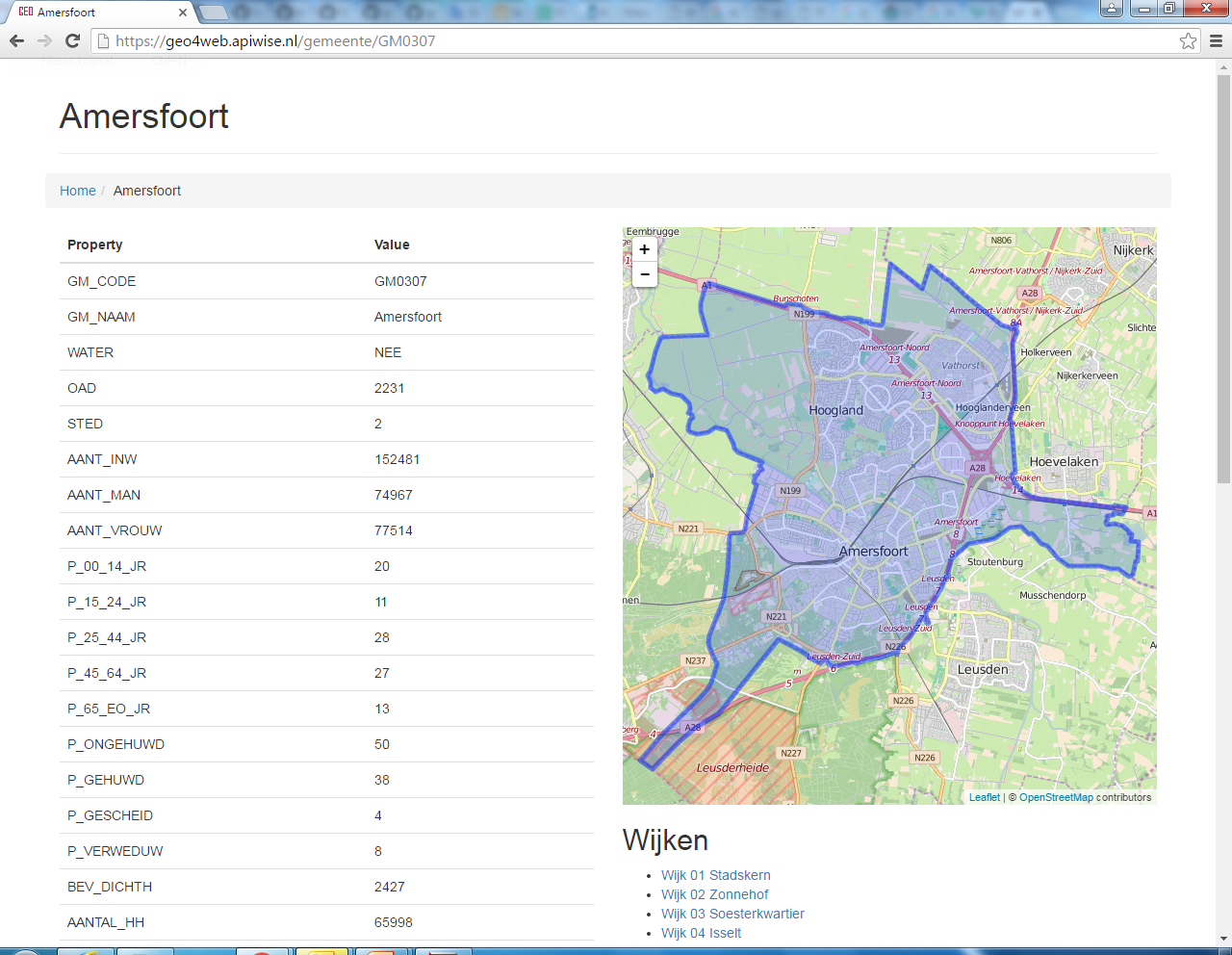
Task: Open a new browser tab
Action: tap(213, 13)
